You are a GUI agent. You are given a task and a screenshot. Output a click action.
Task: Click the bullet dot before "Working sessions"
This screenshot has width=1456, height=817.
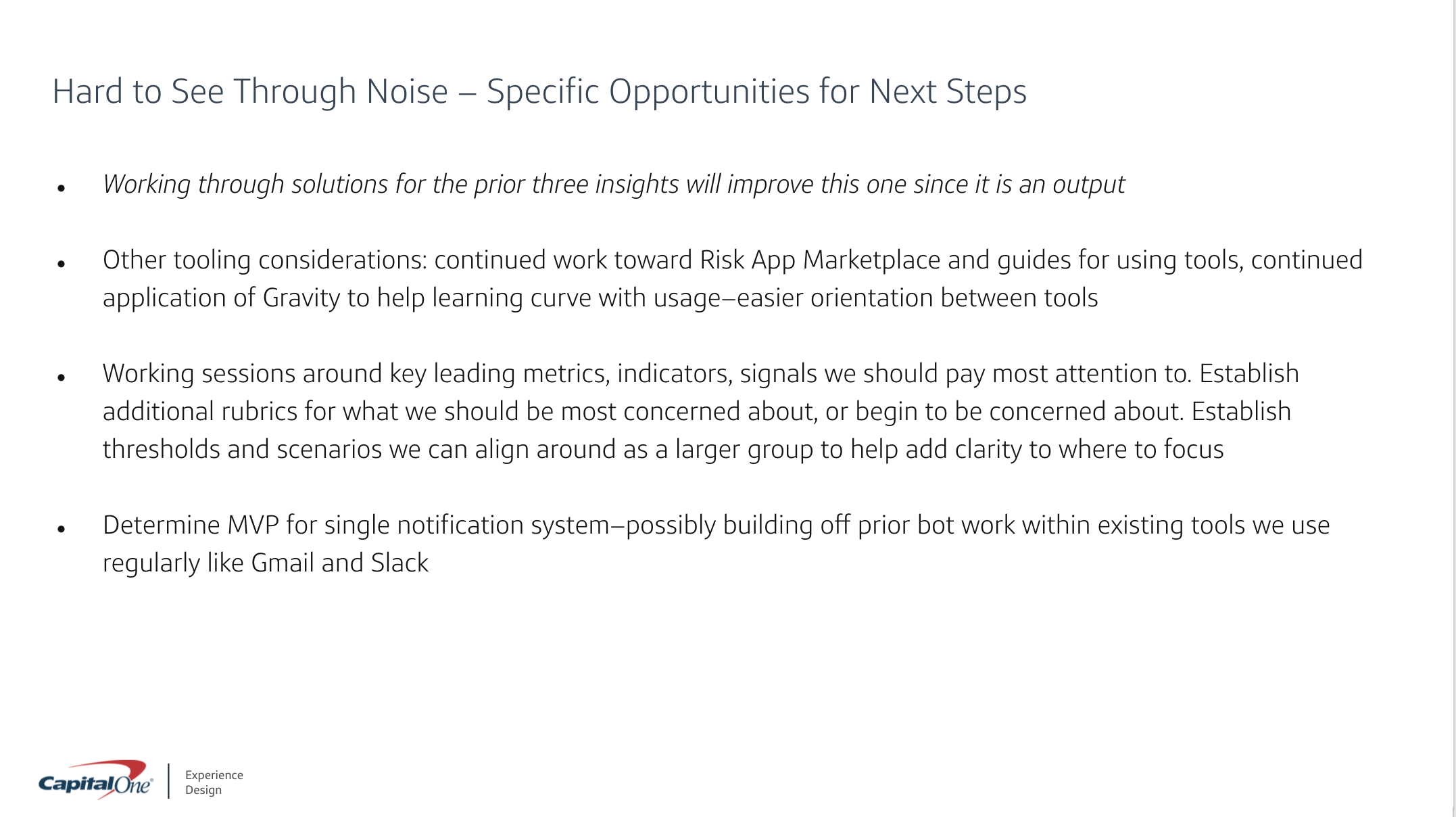click(x=62, y=377)
